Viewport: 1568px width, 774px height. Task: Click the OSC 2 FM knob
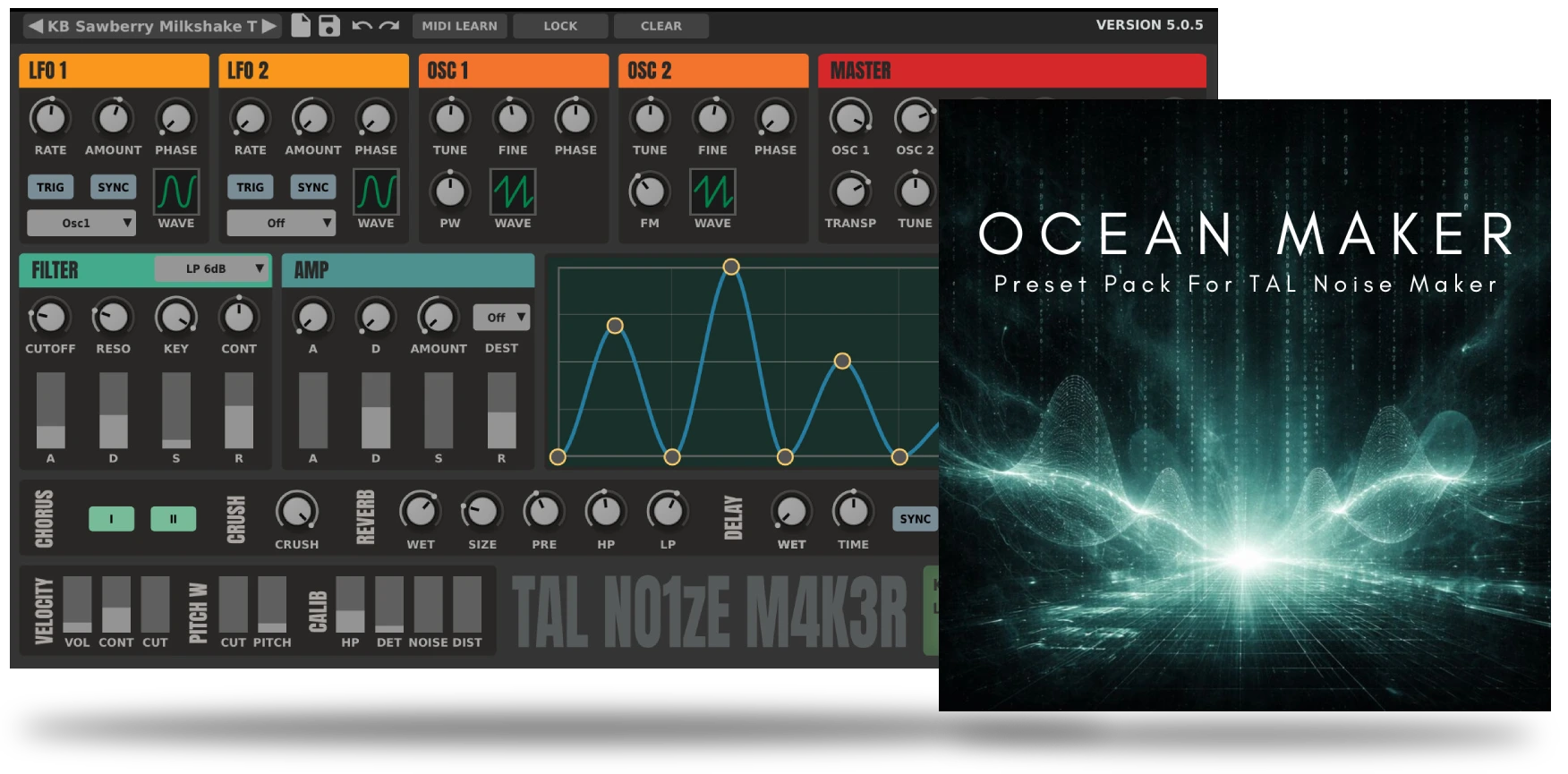pos(650,191)
